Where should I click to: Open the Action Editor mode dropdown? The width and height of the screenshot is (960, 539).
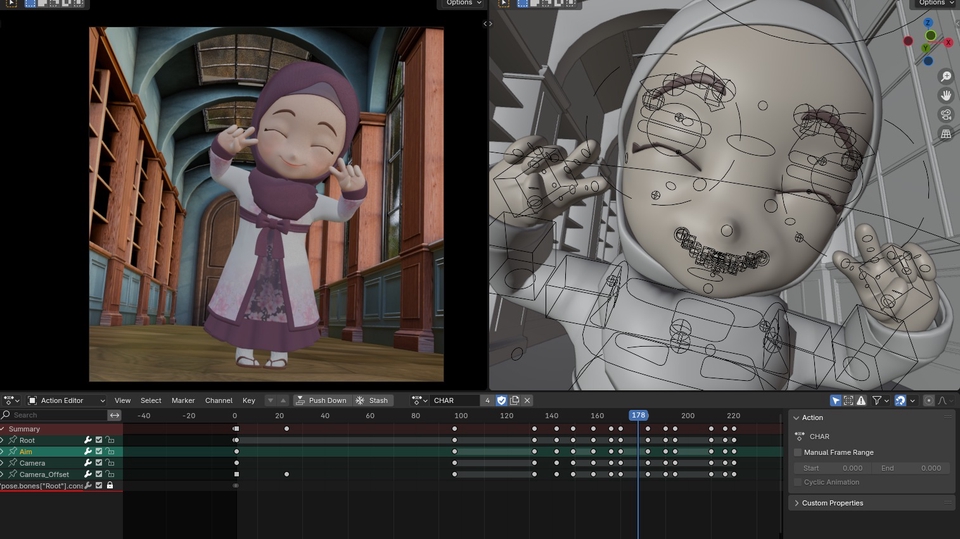61,400
